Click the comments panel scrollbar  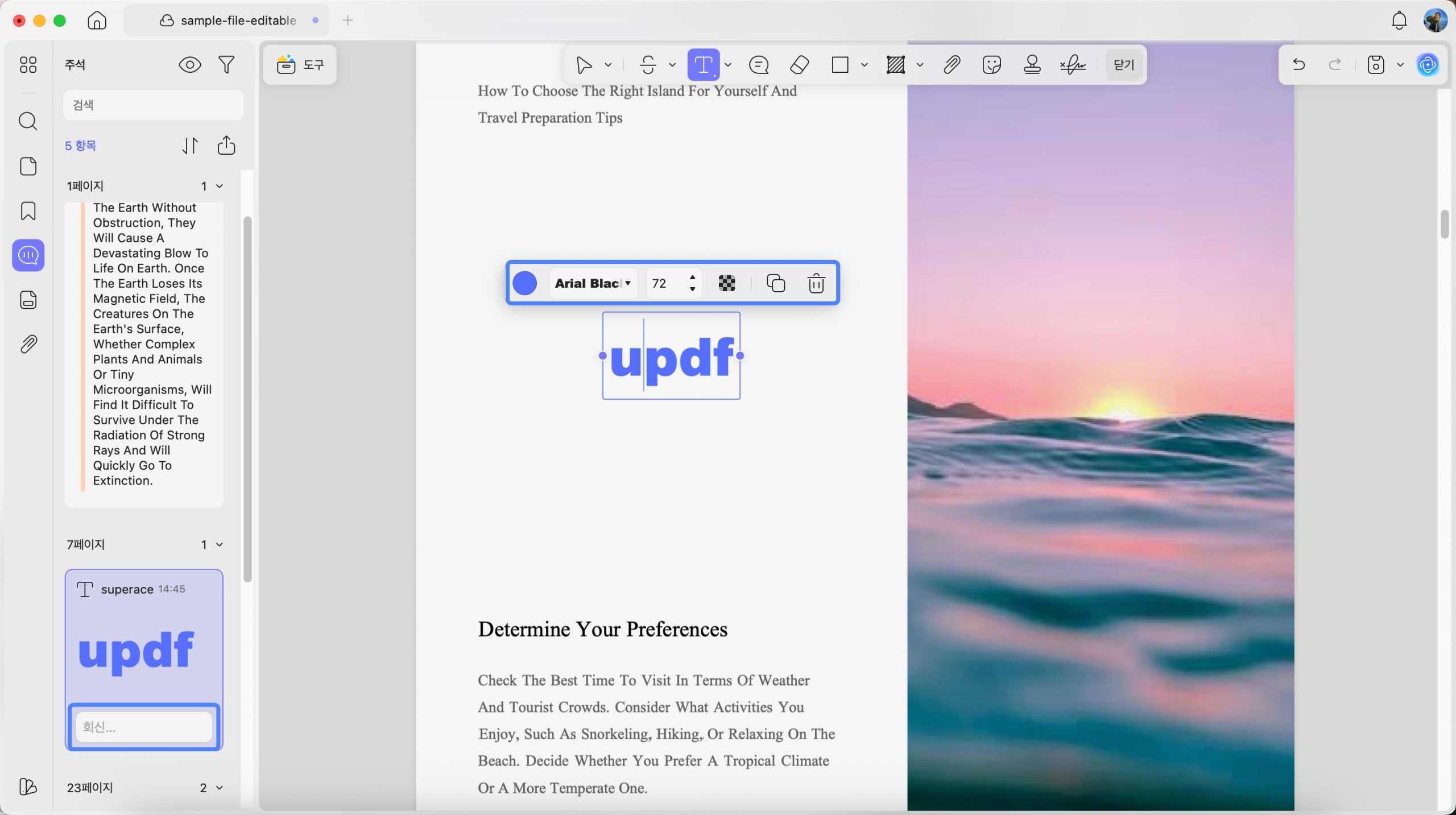point(247,398)
